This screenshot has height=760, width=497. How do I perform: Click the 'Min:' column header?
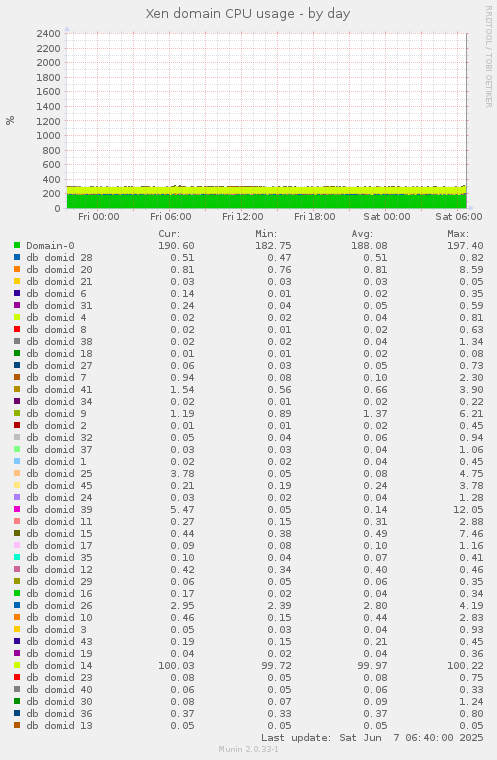(x=267, y=234)
